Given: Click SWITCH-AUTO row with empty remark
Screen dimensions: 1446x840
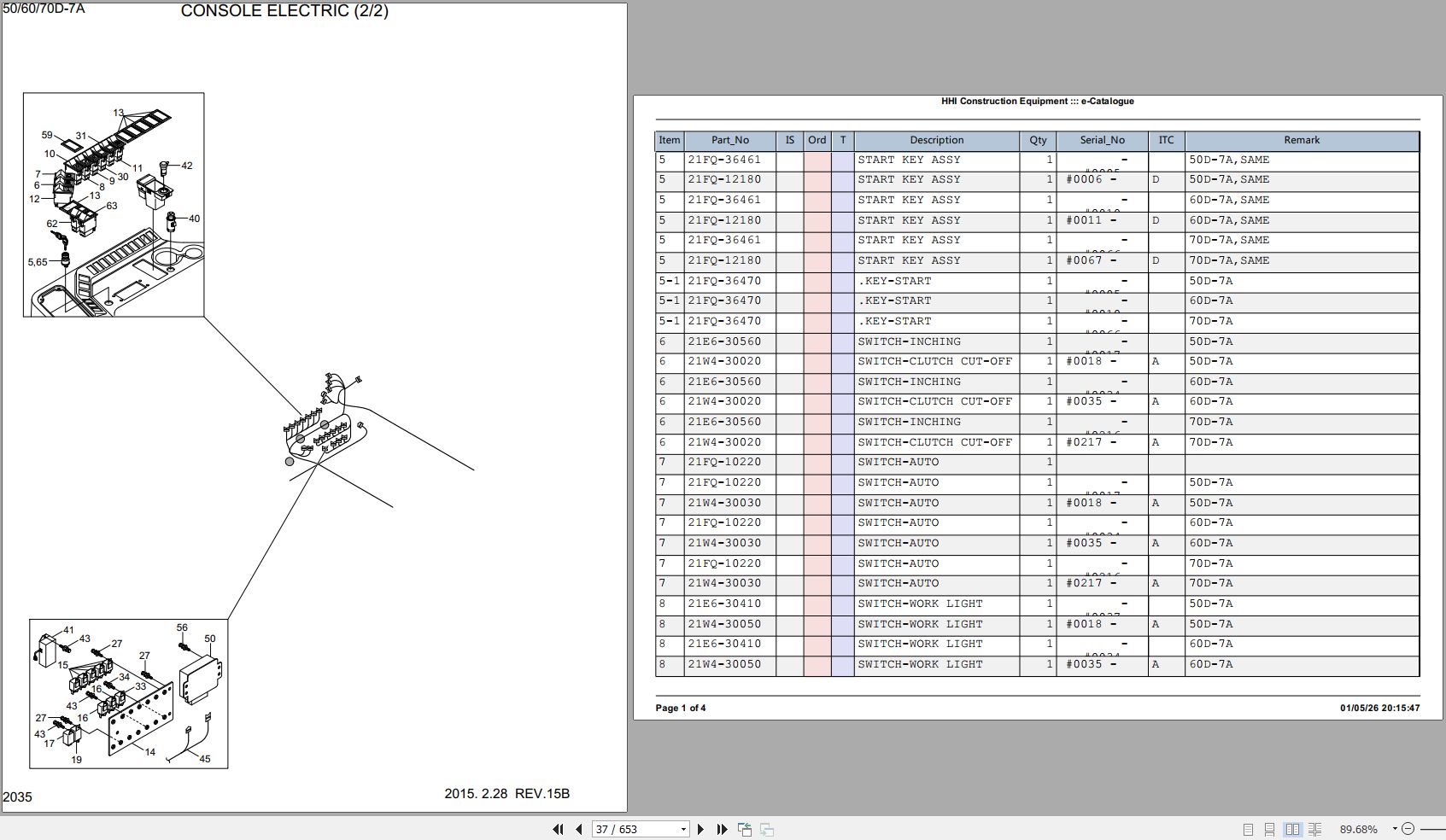Looking at the screenshot, I should click(1037, 462).
